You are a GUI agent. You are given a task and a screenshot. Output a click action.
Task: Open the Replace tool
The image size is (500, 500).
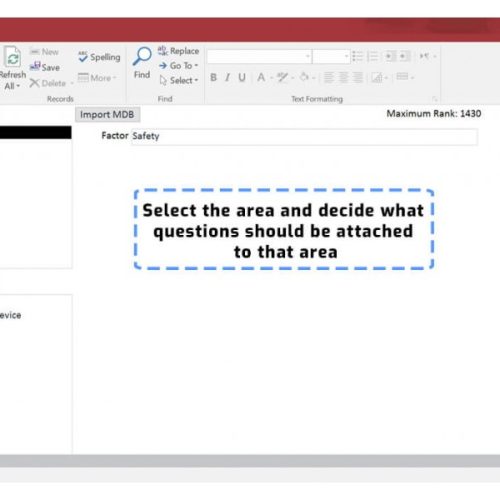[x=178, y=51]
